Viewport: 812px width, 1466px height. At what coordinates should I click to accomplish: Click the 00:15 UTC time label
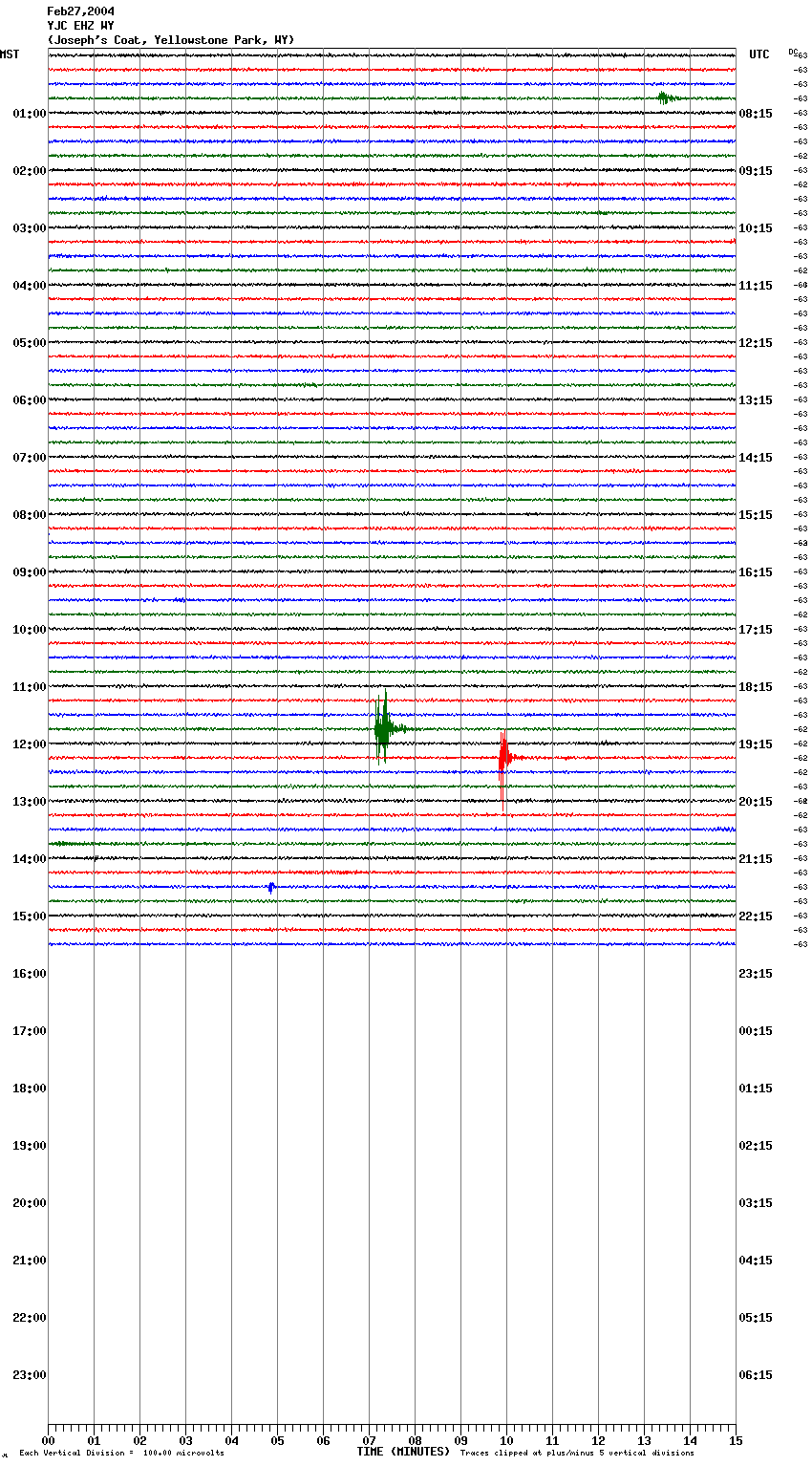756,1031
